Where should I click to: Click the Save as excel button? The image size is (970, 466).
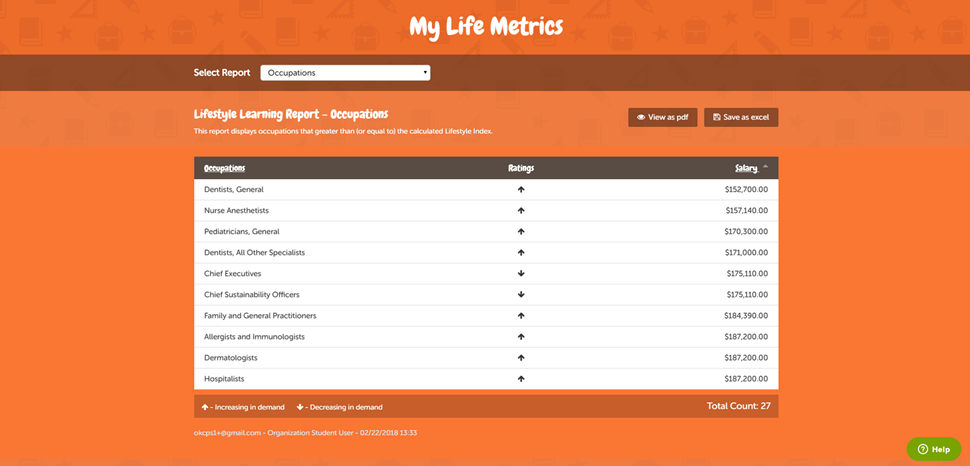click(741, 117)
